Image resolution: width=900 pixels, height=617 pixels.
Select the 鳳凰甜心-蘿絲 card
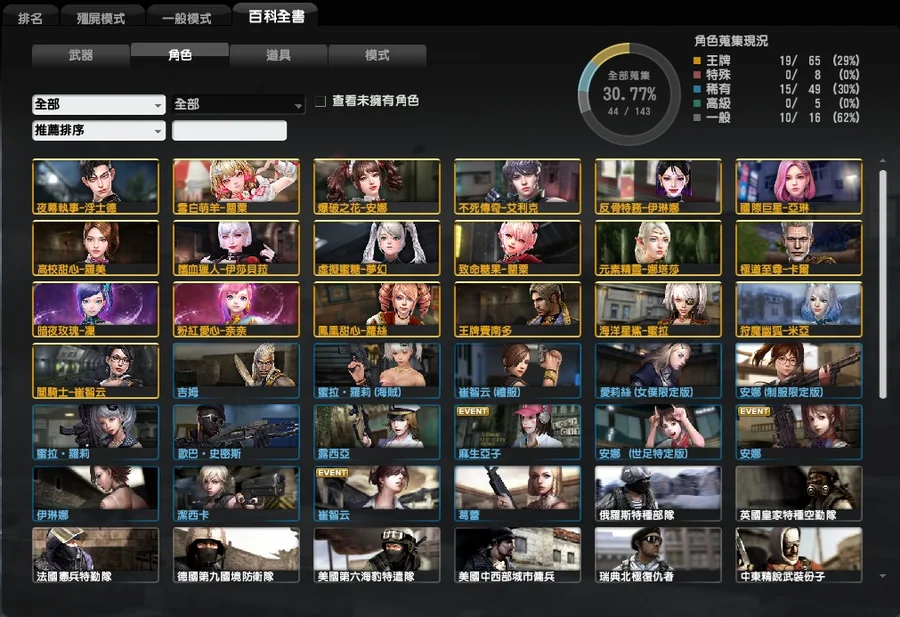377,309
